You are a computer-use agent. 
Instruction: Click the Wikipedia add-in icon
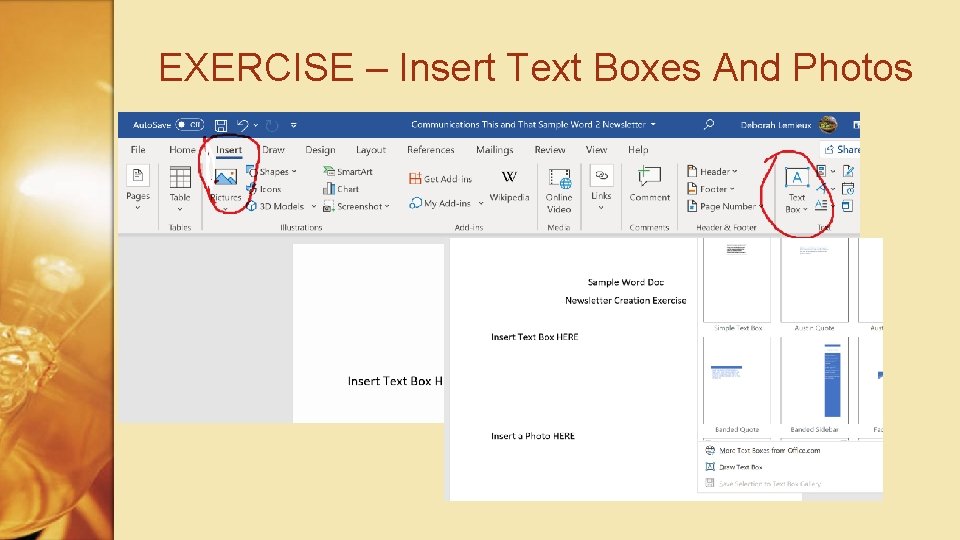pyautogui.click(x=509, y=177)
